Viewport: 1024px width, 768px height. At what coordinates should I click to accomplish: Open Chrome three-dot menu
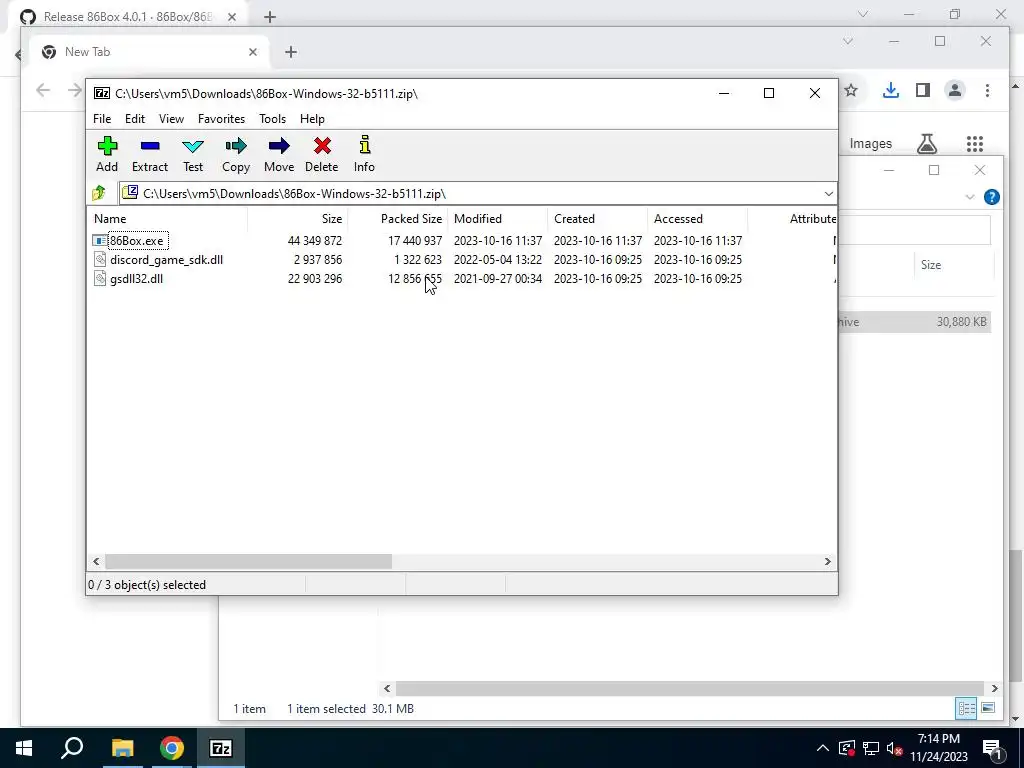pos(987,90)
